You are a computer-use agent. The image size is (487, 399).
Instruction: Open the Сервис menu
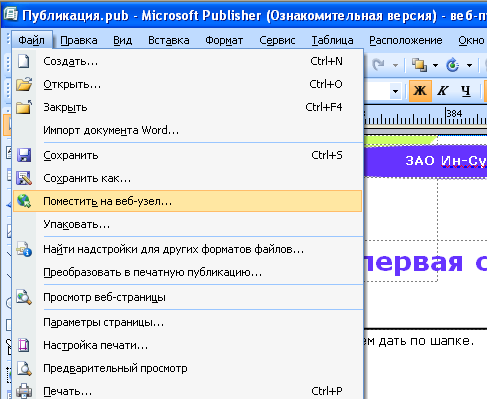point(277,40)
